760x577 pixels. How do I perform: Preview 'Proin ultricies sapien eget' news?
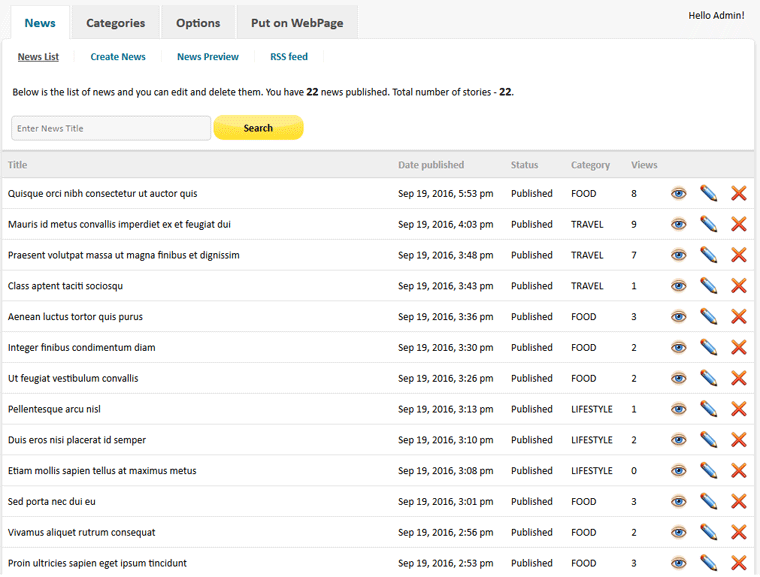pyautogui.click(x=679, y=563)
